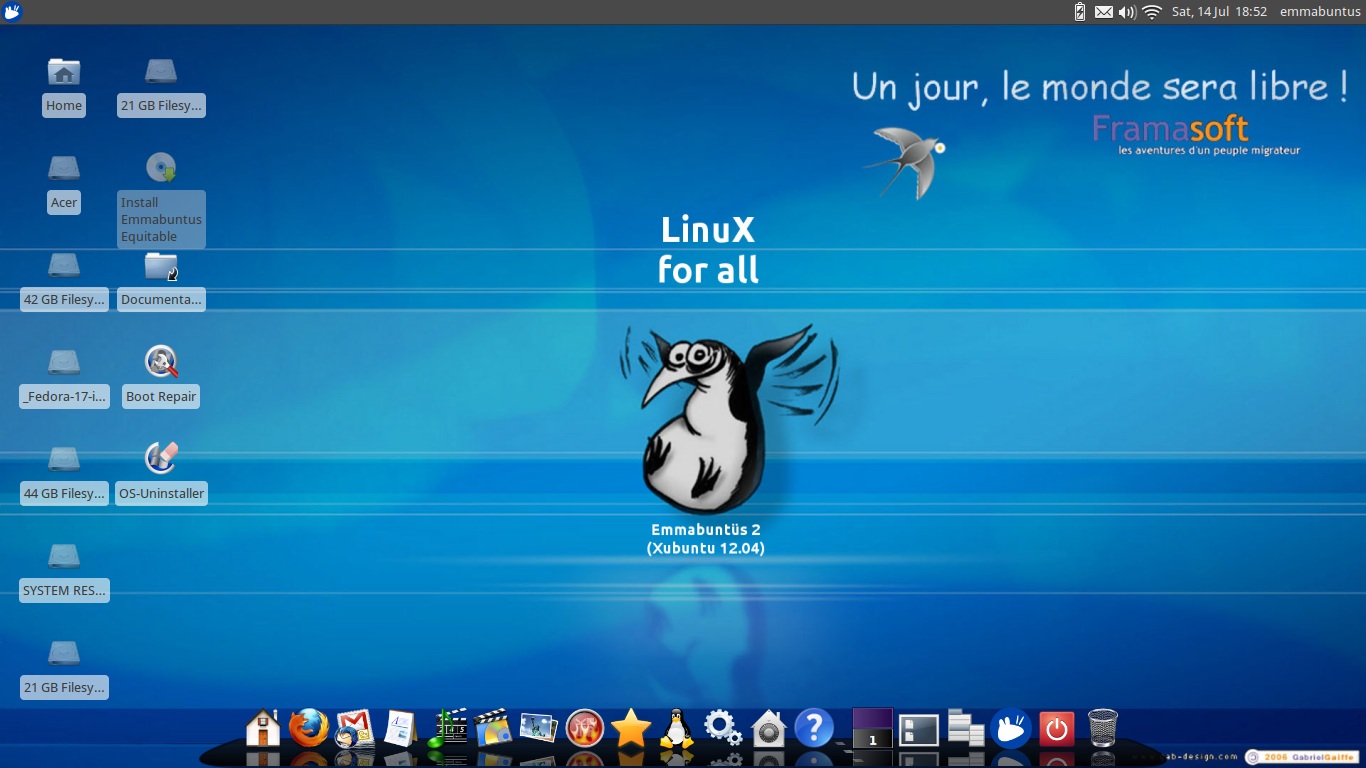Viewport: 1366px width, 768px height.
Task: Open the Documentation folder shortcut
Action: [161, 265]
